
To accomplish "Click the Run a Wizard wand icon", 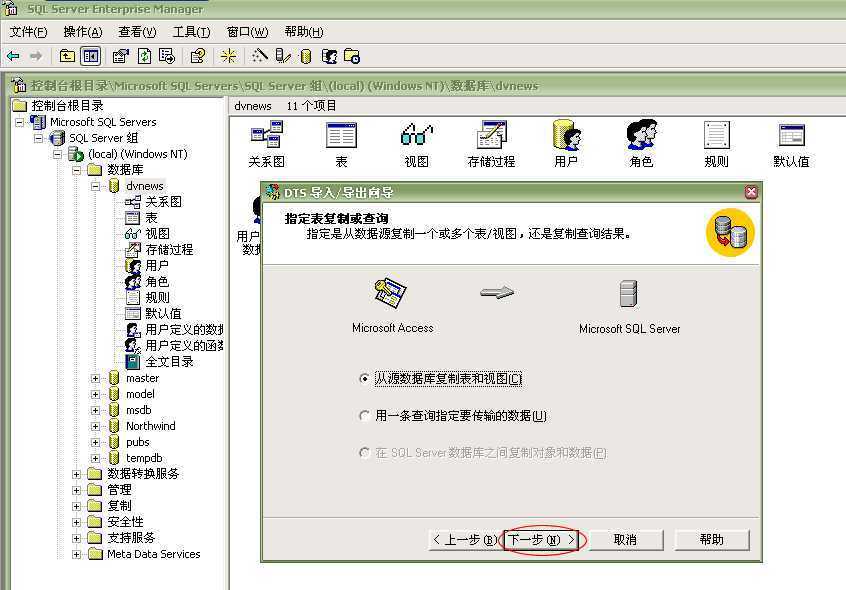I will [260, 56].
